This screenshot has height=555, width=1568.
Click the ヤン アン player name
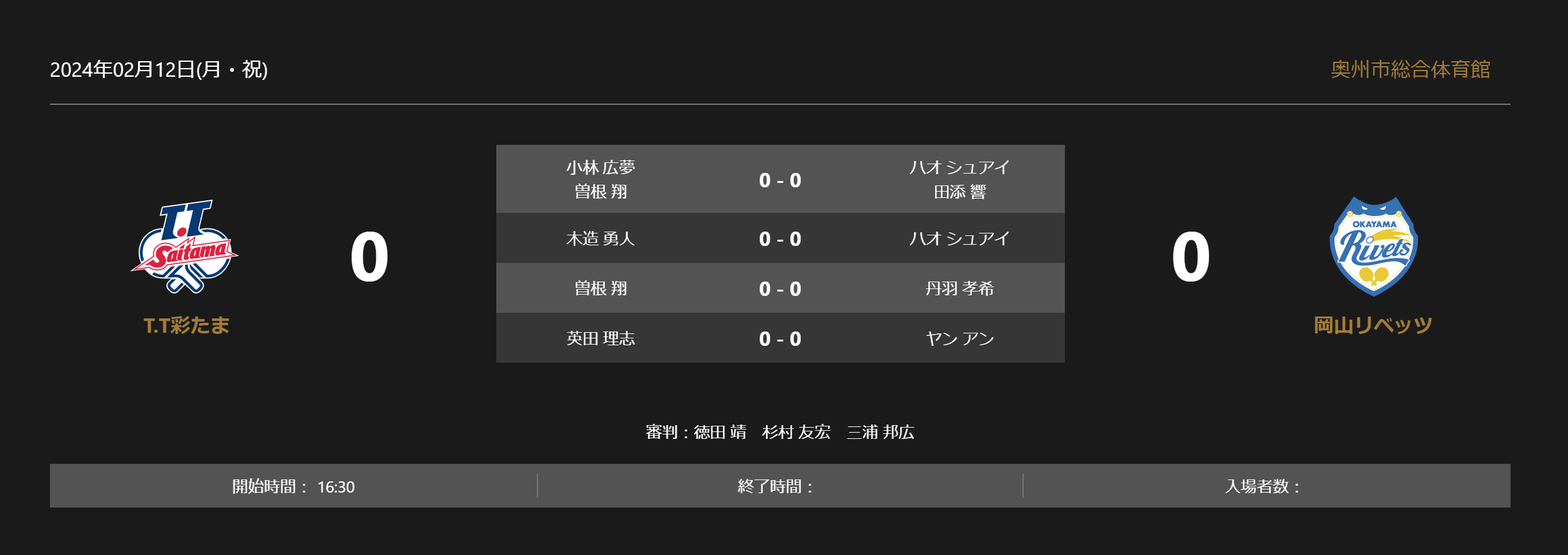[x=959, y=338]
